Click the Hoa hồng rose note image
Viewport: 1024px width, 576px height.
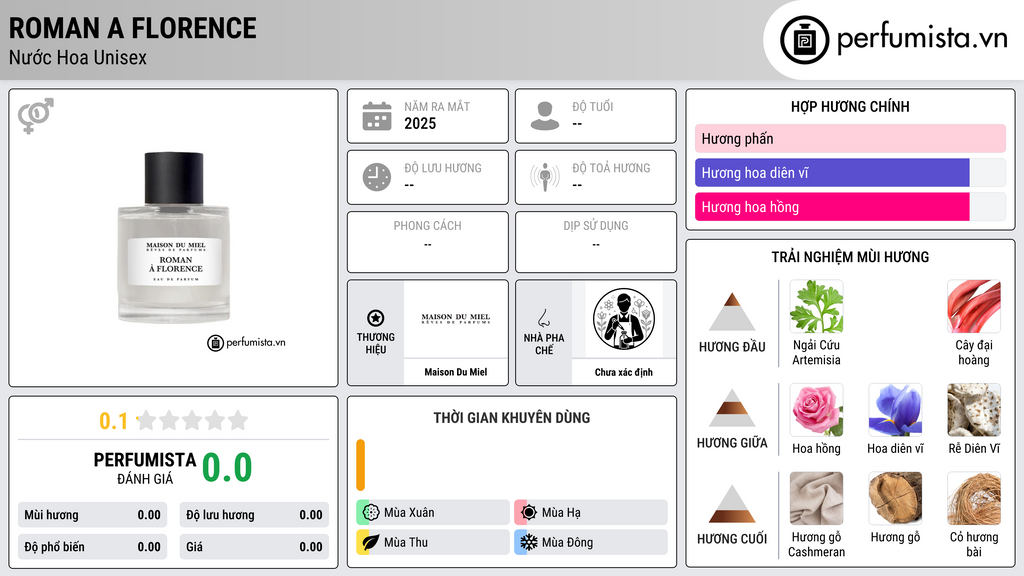[816, 410]
